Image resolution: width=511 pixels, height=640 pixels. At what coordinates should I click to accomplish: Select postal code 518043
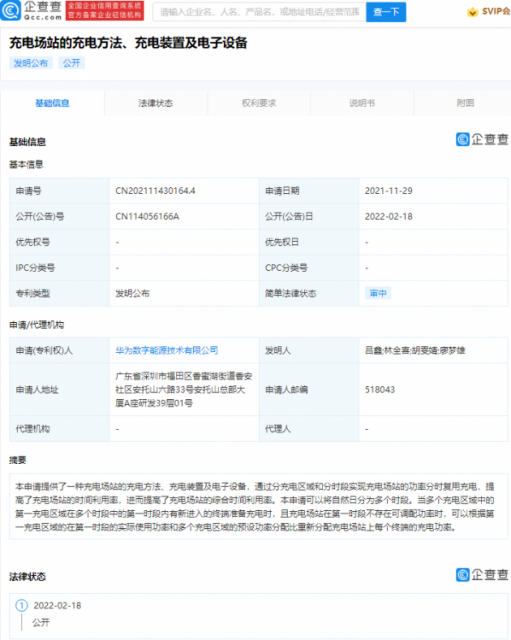point(380,389)
